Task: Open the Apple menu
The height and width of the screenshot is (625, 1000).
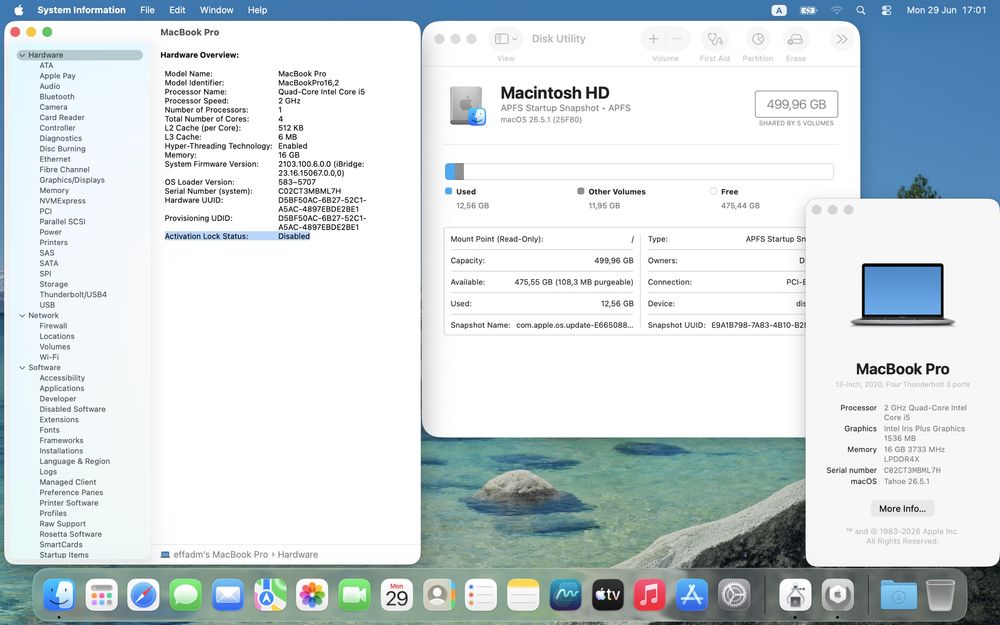Action: pyautogui.click(x=18, y=10)
